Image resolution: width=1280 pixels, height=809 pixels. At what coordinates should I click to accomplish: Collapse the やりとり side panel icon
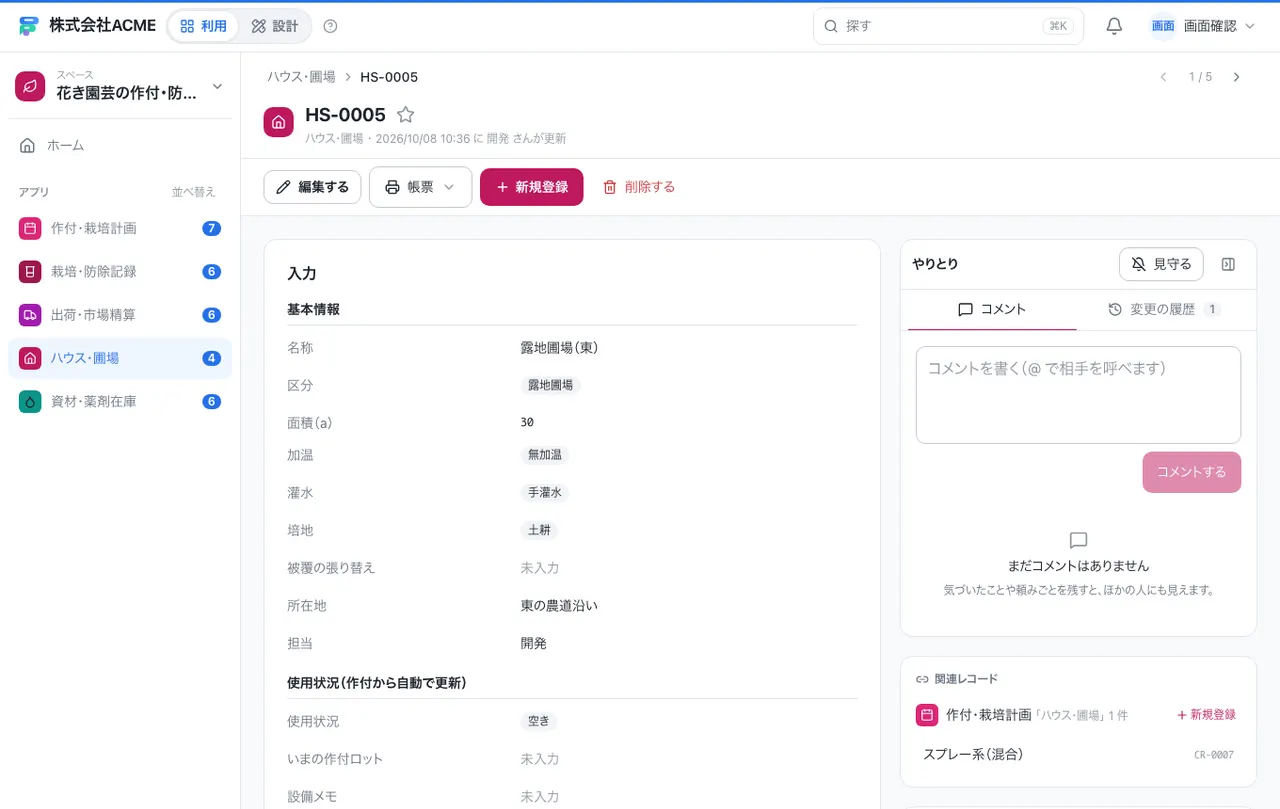pyautogui.click(x=1229, y=264)
